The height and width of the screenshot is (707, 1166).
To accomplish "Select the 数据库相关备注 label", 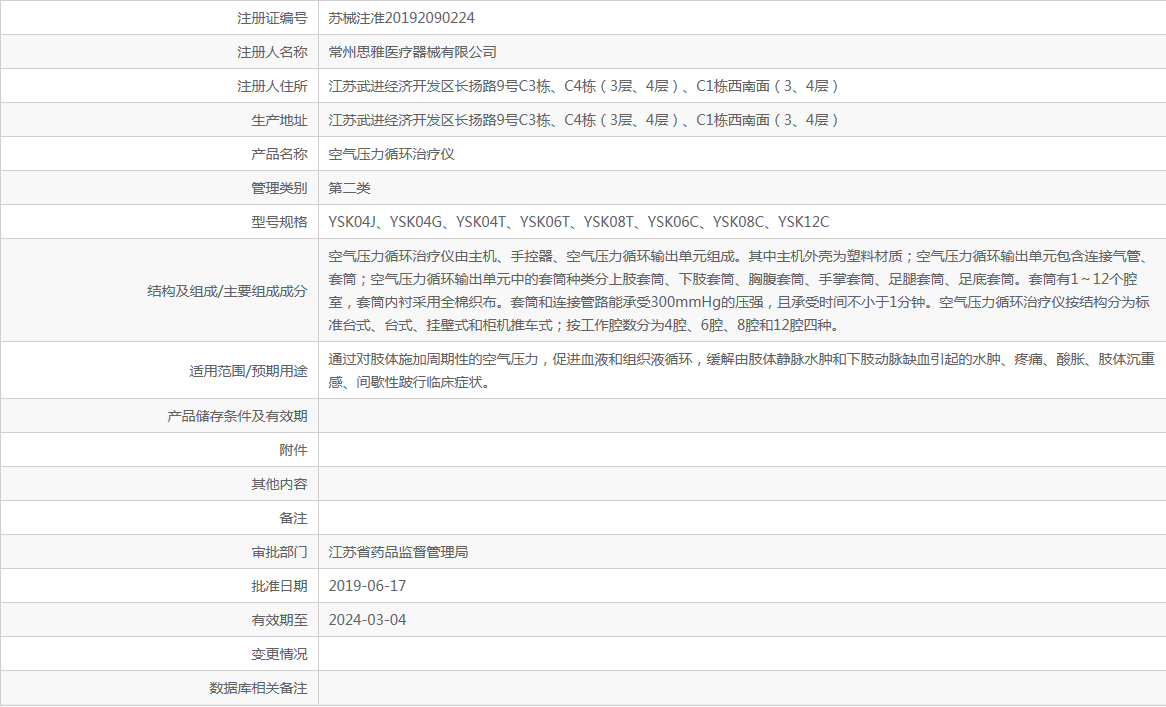I will coord(258,688).
